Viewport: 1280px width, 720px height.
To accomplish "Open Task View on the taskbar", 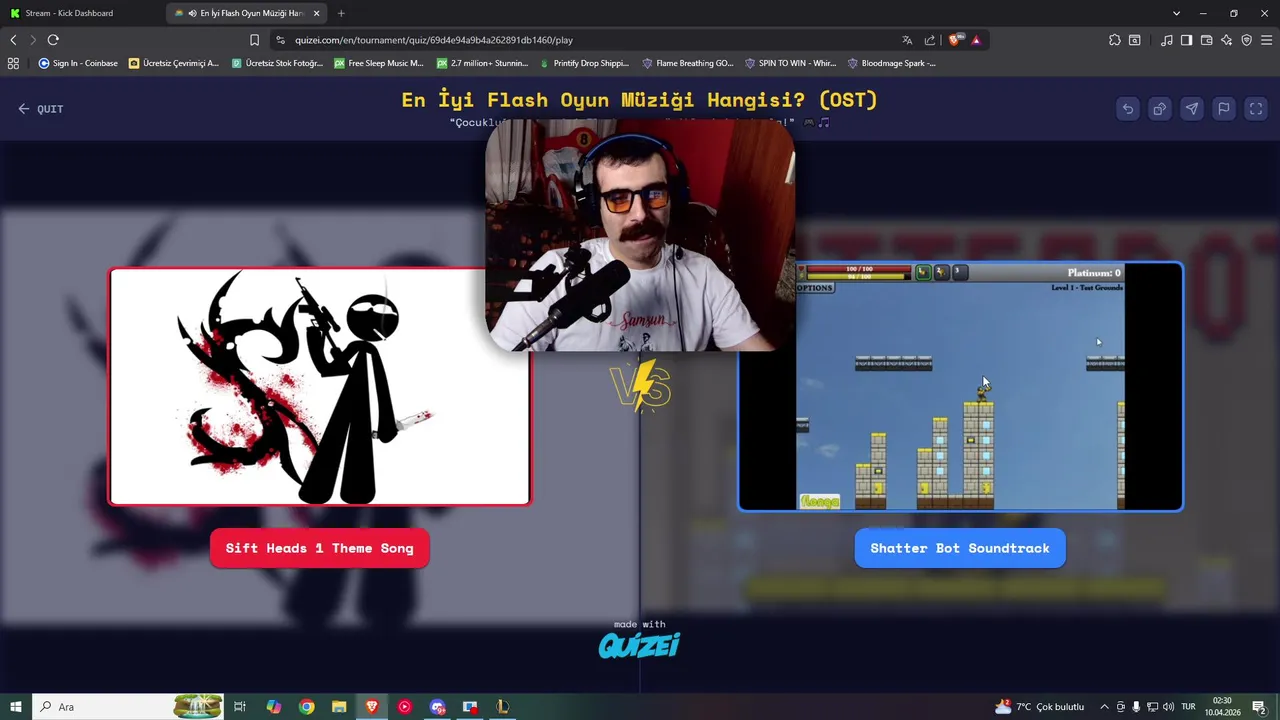I will (x=240, y=707).
